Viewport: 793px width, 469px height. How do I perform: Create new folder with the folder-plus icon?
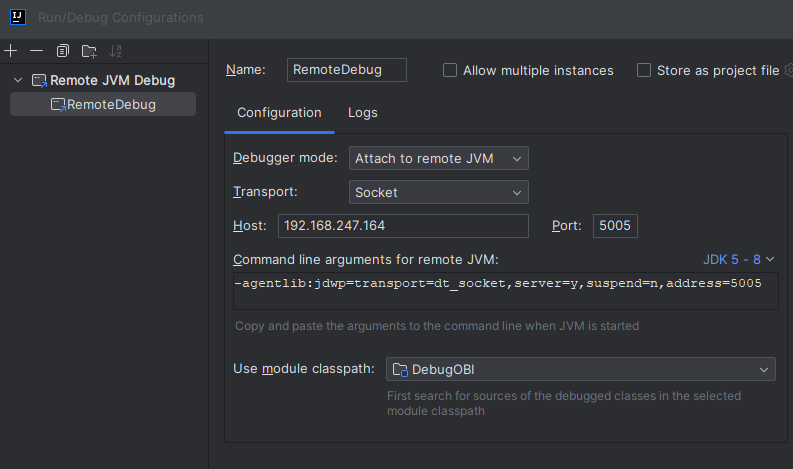(x=89, y=51)
